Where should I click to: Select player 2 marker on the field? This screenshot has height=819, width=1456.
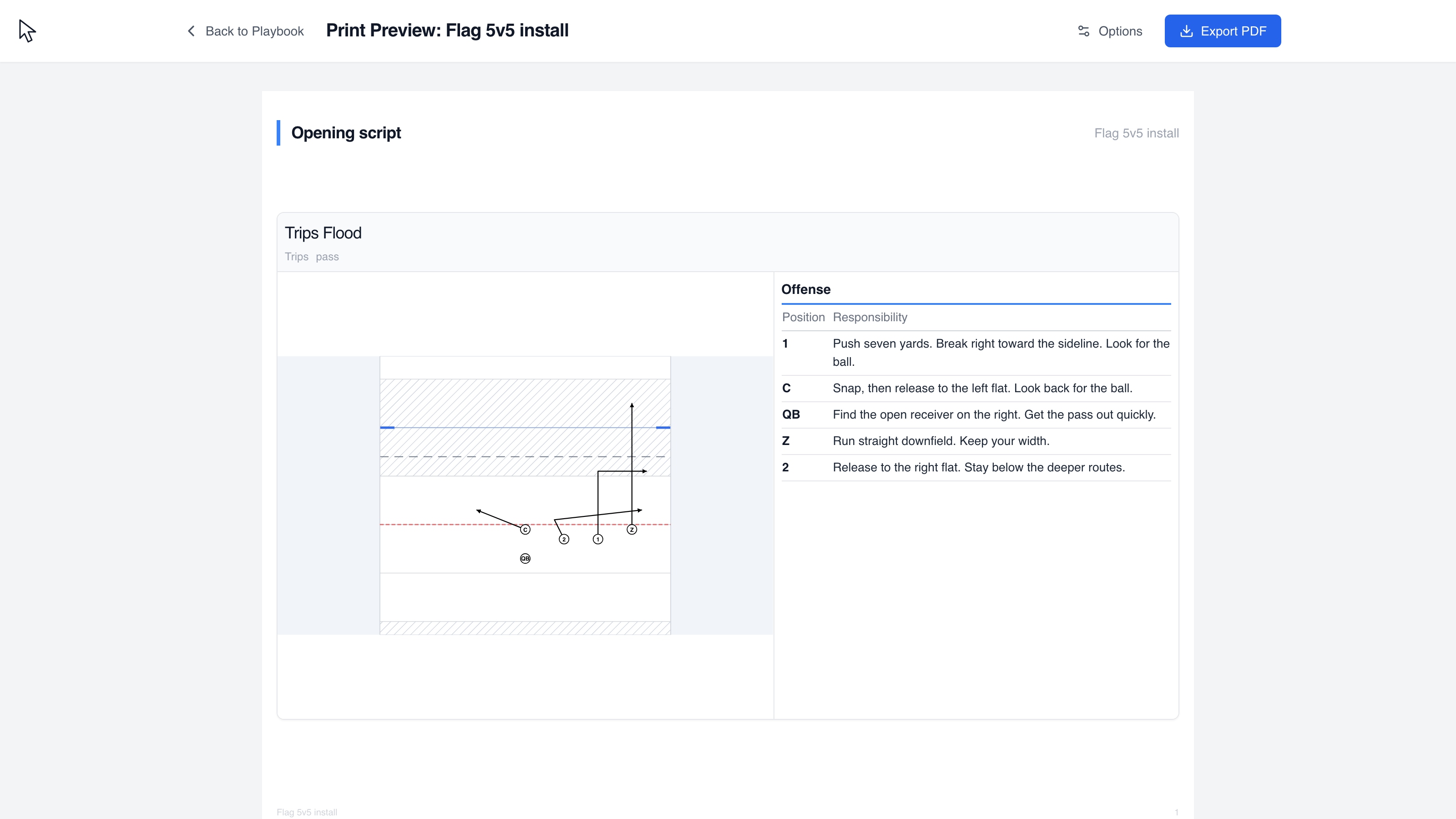click(564, 539)
